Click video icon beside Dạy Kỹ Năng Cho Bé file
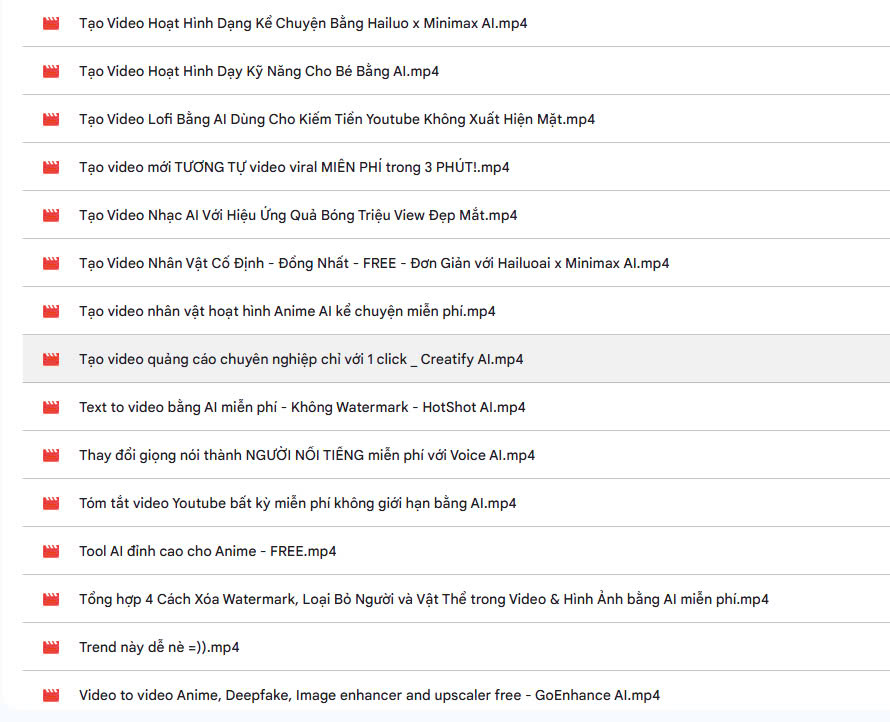 (51, 71)
